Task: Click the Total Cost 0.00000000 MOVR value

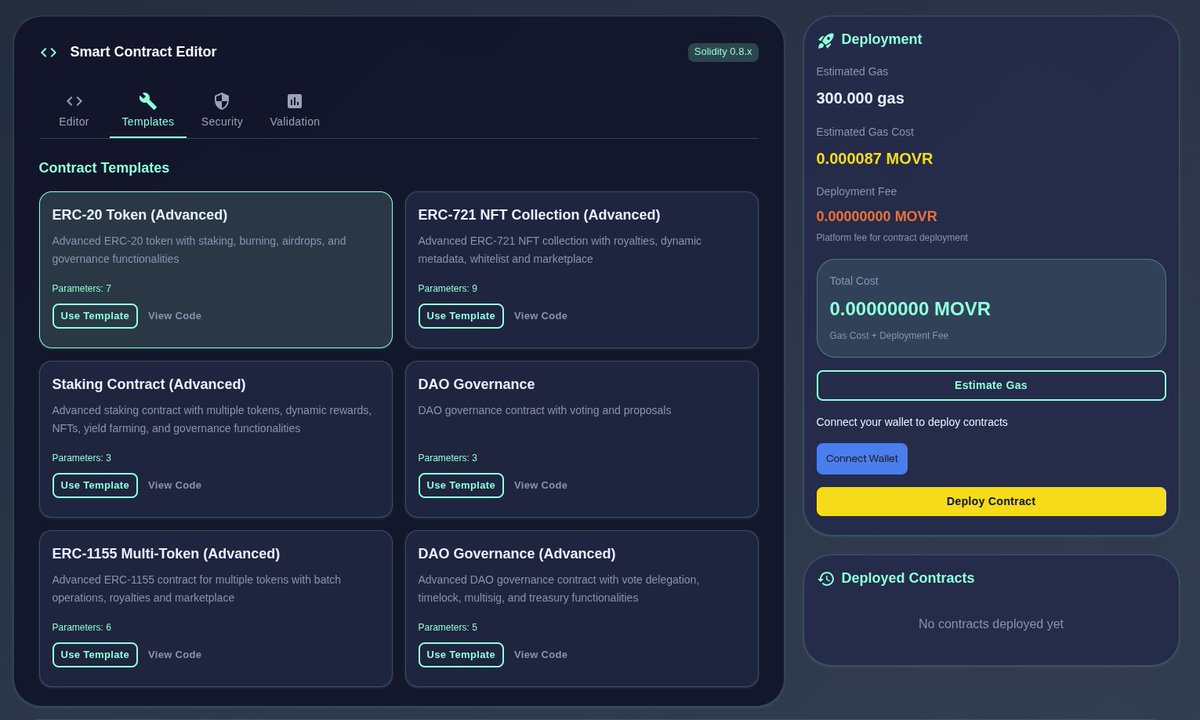Action: tap(910, 309)
